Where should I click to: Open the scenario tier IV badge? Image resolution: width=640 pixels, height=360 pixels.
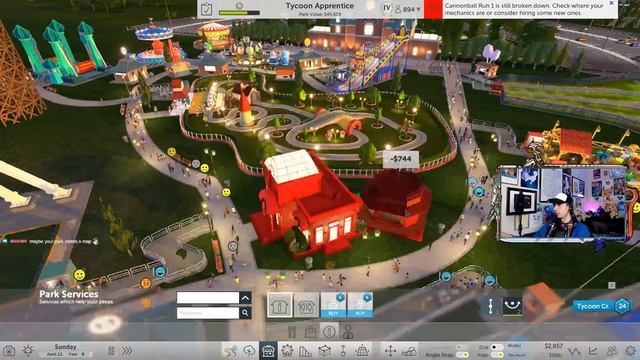(387, 8)
